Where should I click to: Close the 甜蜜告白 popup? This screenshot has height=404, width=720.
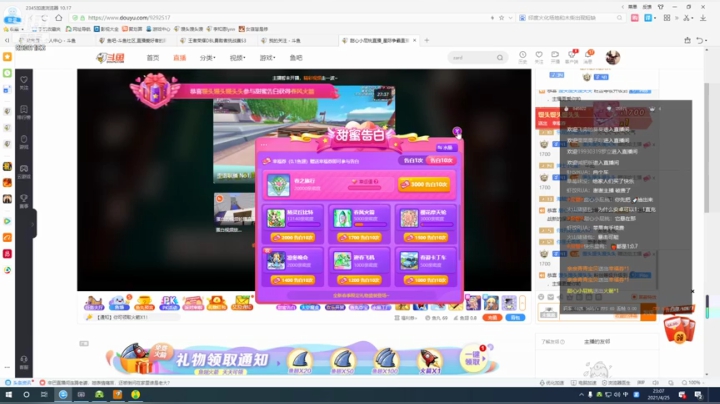click(457, 132)
